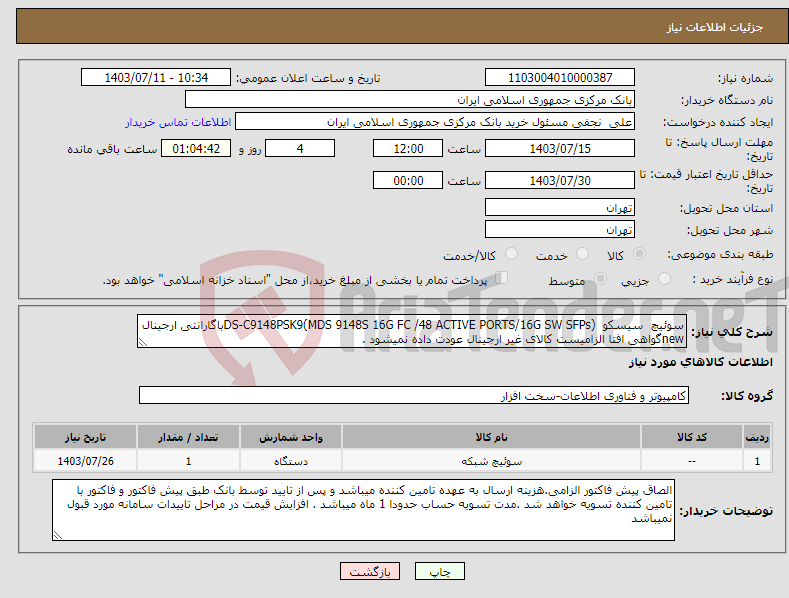
Task: Click the response deadline date 1403/07/15
Action: 560,148
